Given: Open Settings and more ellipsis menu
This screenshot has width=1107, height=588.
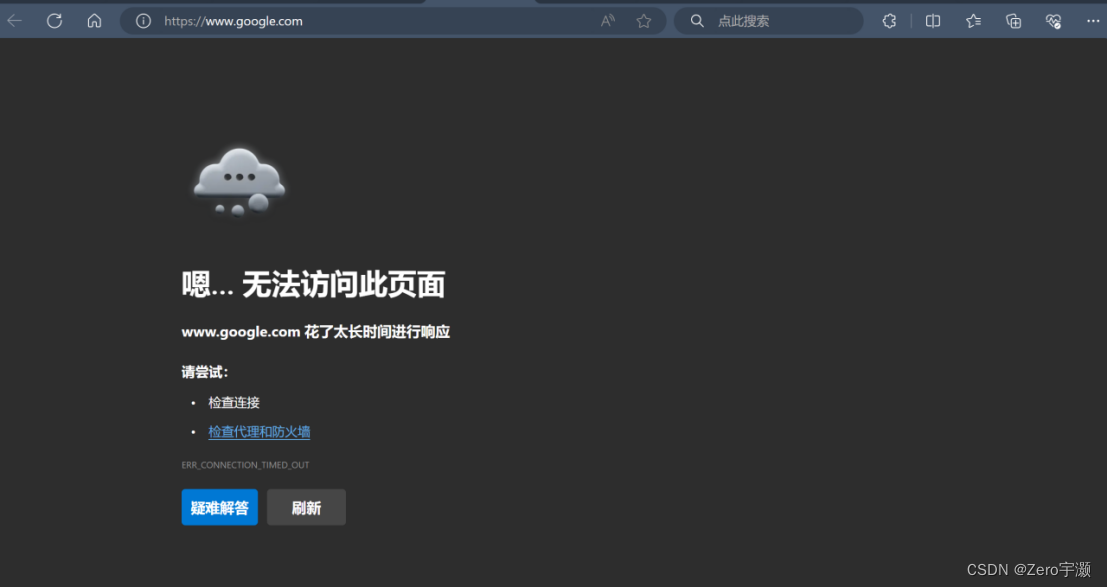Looking at the screenshot, I should tap(1093, 21).
